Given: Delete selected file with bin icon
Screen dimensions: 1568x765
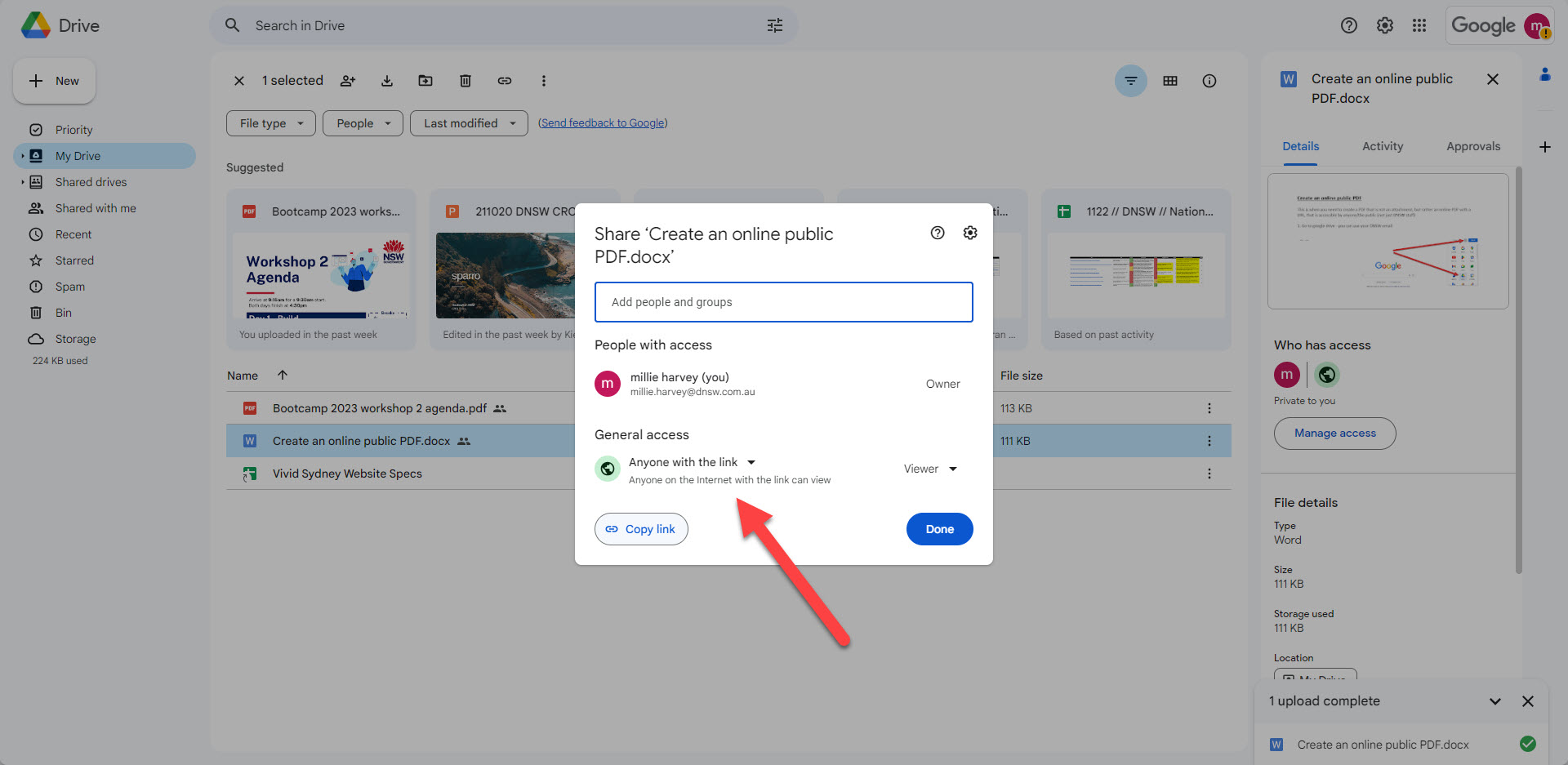Looking at the screenshot, I should click(x=465, y=81).
